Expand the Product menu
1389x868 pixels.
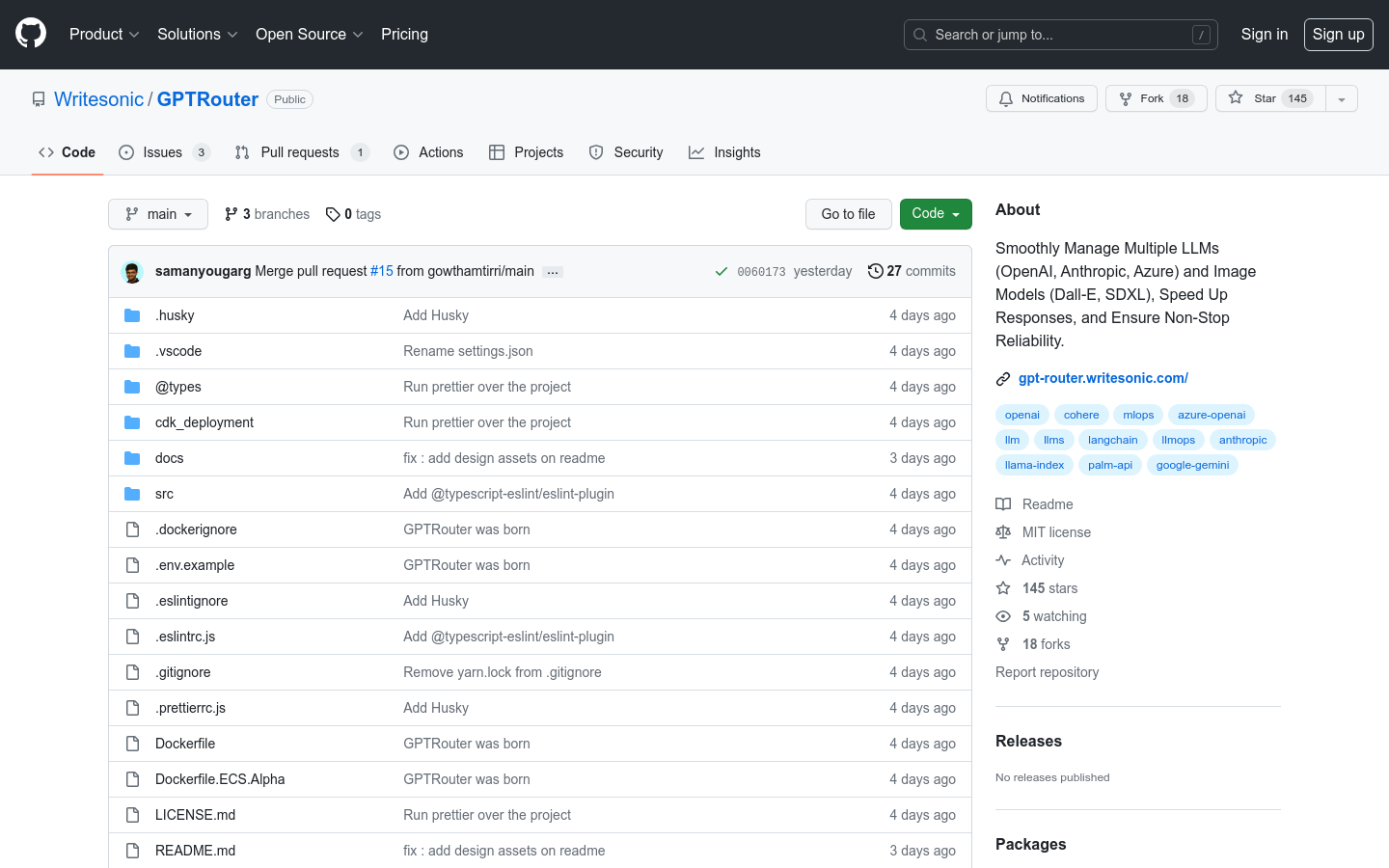click(x=104, y=34)
